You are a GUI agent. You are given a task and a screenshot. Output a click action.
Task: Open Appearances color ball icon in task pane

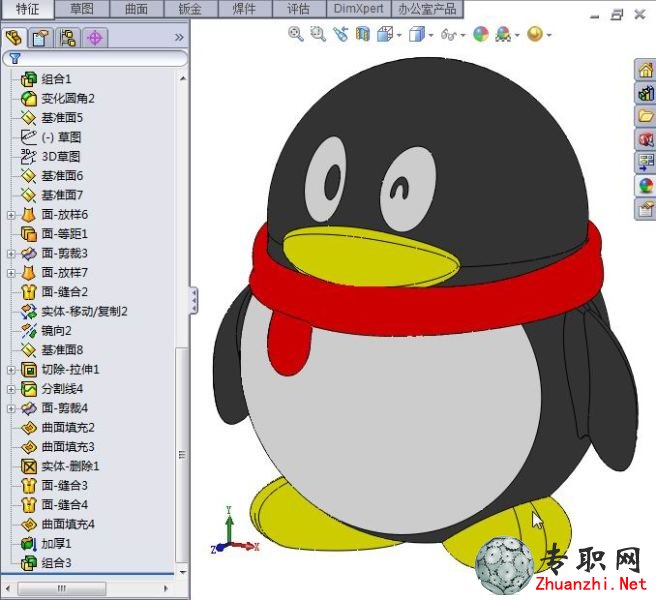tap(646, 185)
